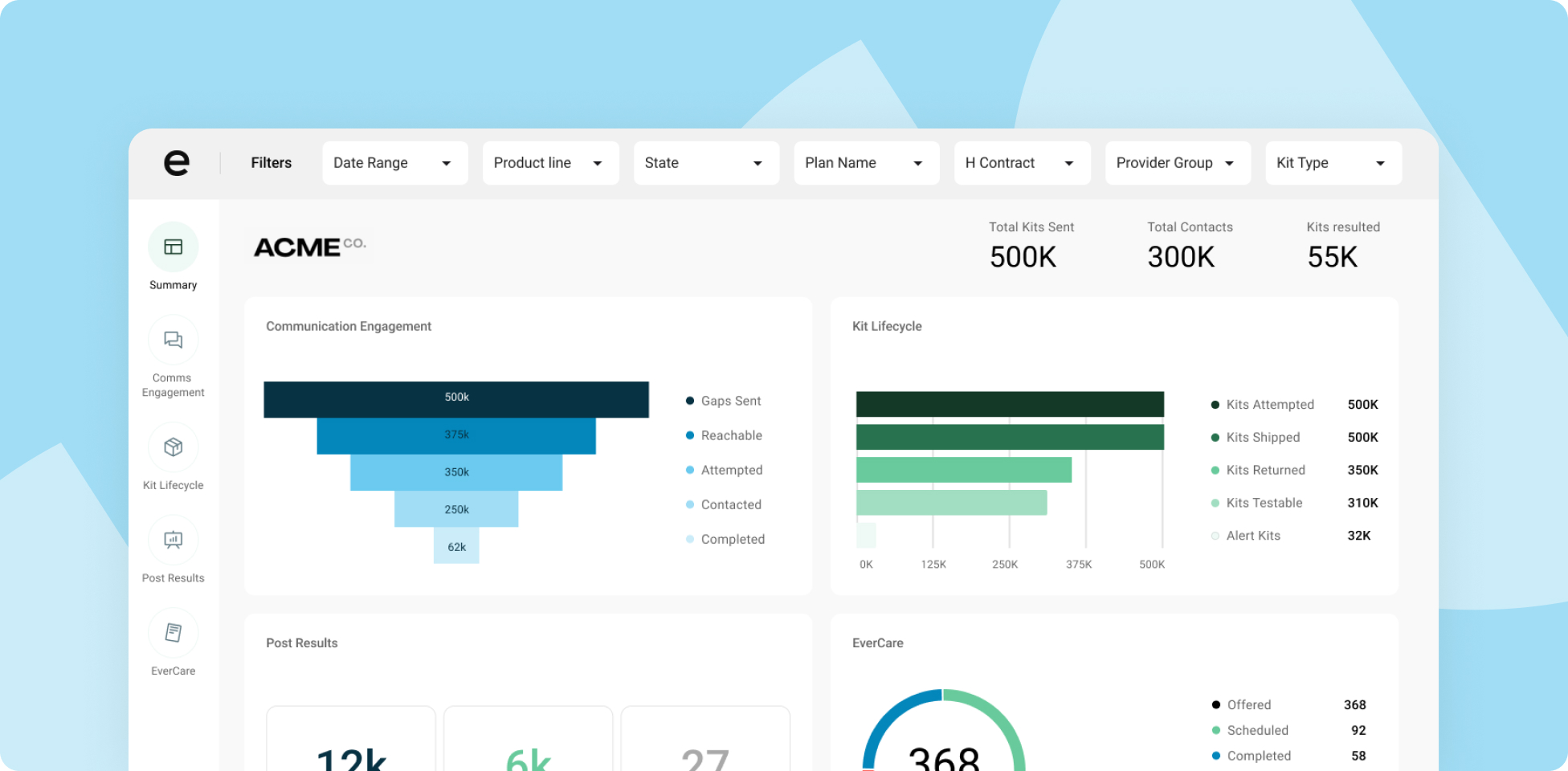Click the EverCare card title
The height and width of the screenshot is (771, 1568).
[878, 643]
